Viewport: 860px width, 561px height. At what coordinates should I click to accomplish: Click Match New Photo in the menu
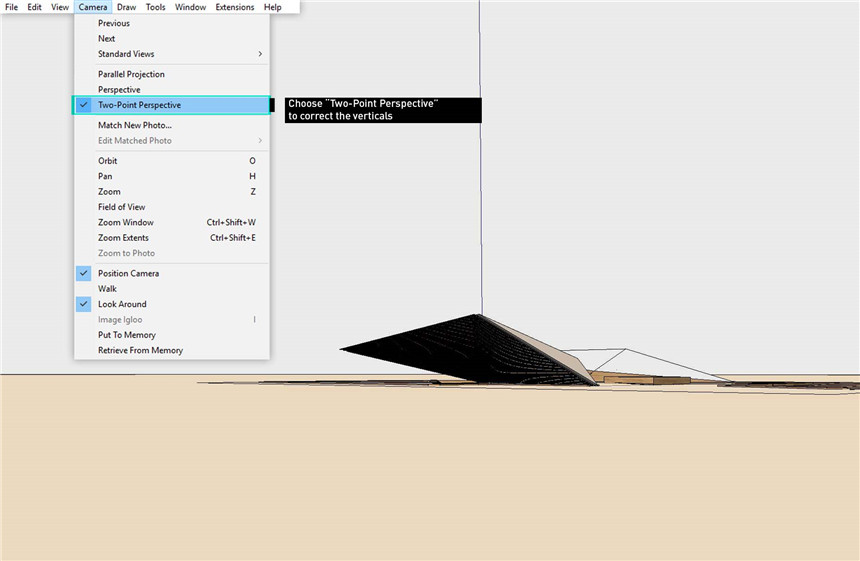click(x=134, y=125)
